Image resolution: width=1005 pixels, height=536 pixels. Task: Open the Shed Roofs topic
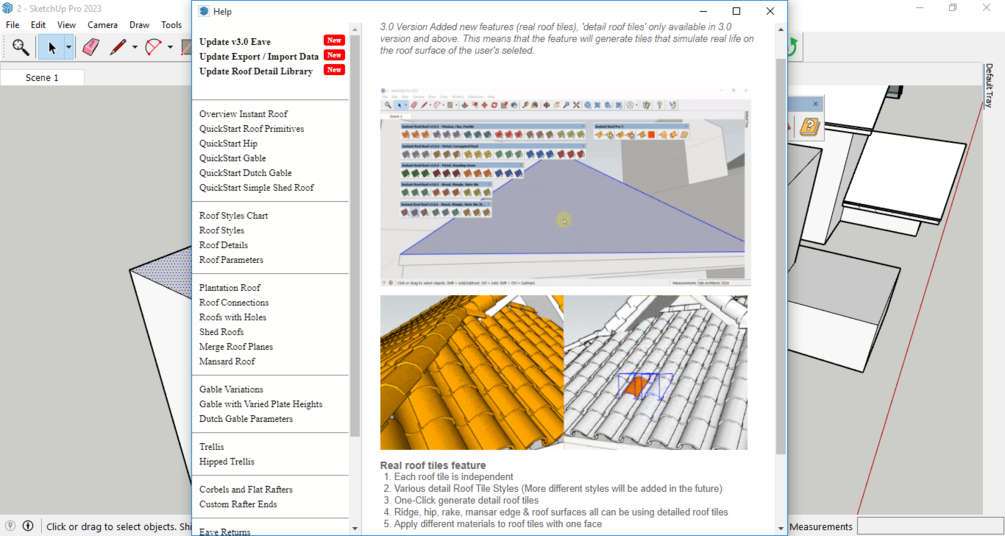click(x=221, y=332)
